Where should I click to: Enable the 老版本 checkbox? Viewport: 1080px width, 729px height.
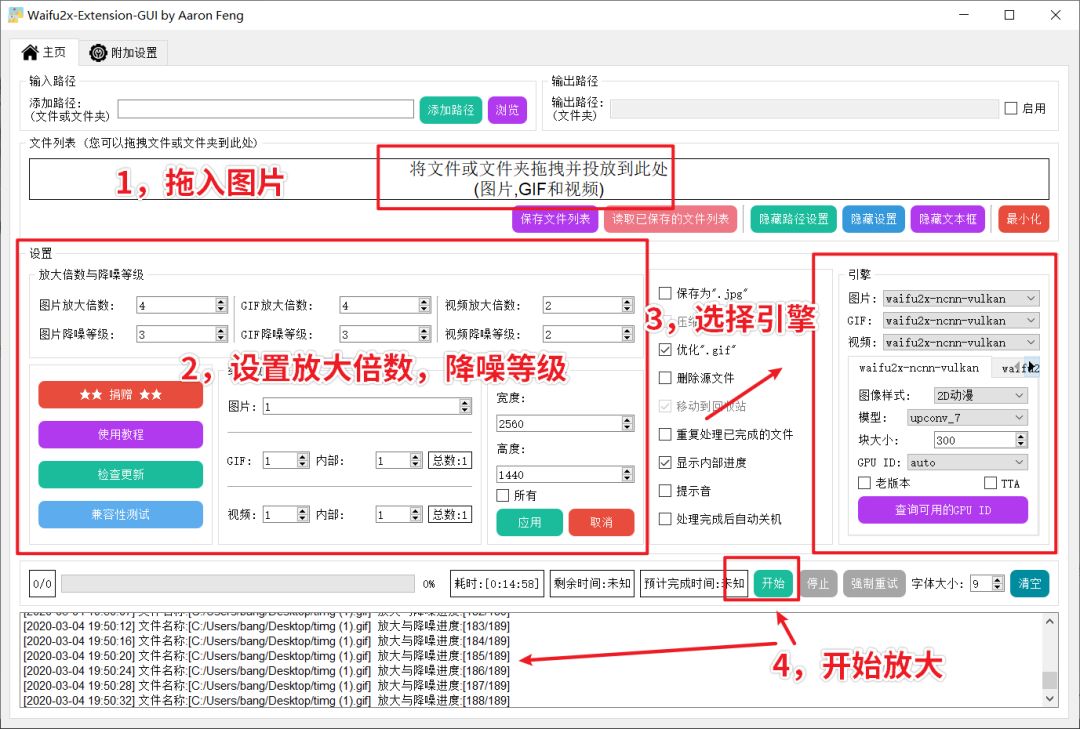pos(864,483)
